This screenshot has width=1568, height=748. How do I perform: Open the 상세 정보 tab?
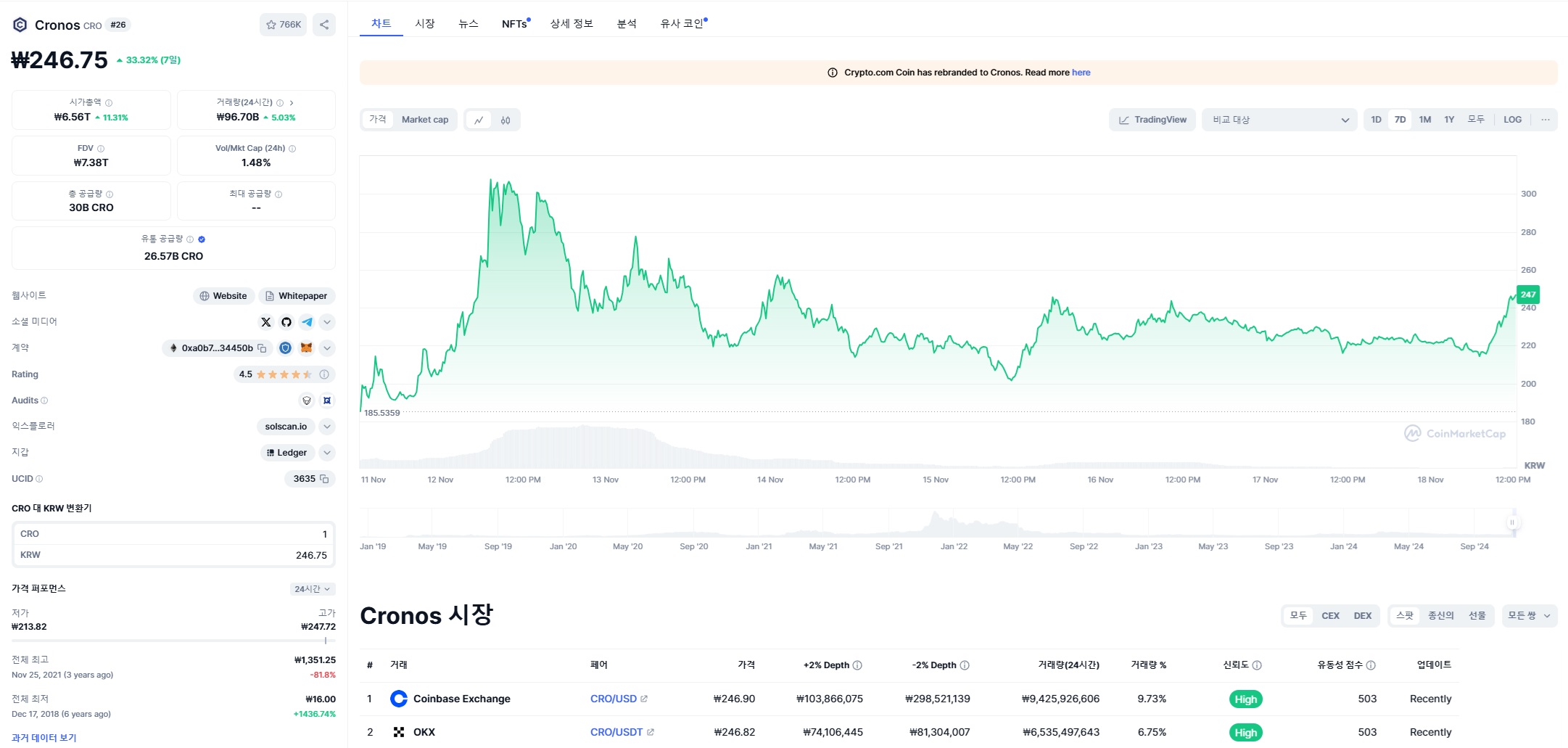point(572,24)
